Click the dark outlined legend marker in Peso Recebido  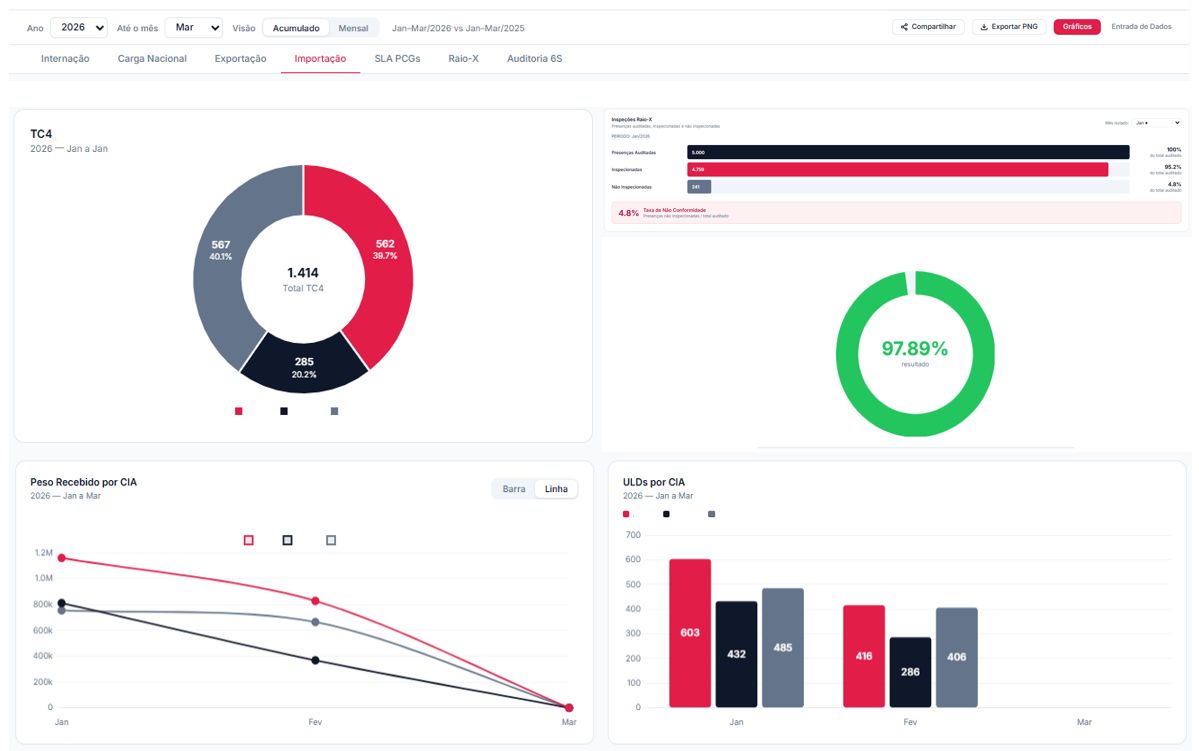(x=288, y=540)
